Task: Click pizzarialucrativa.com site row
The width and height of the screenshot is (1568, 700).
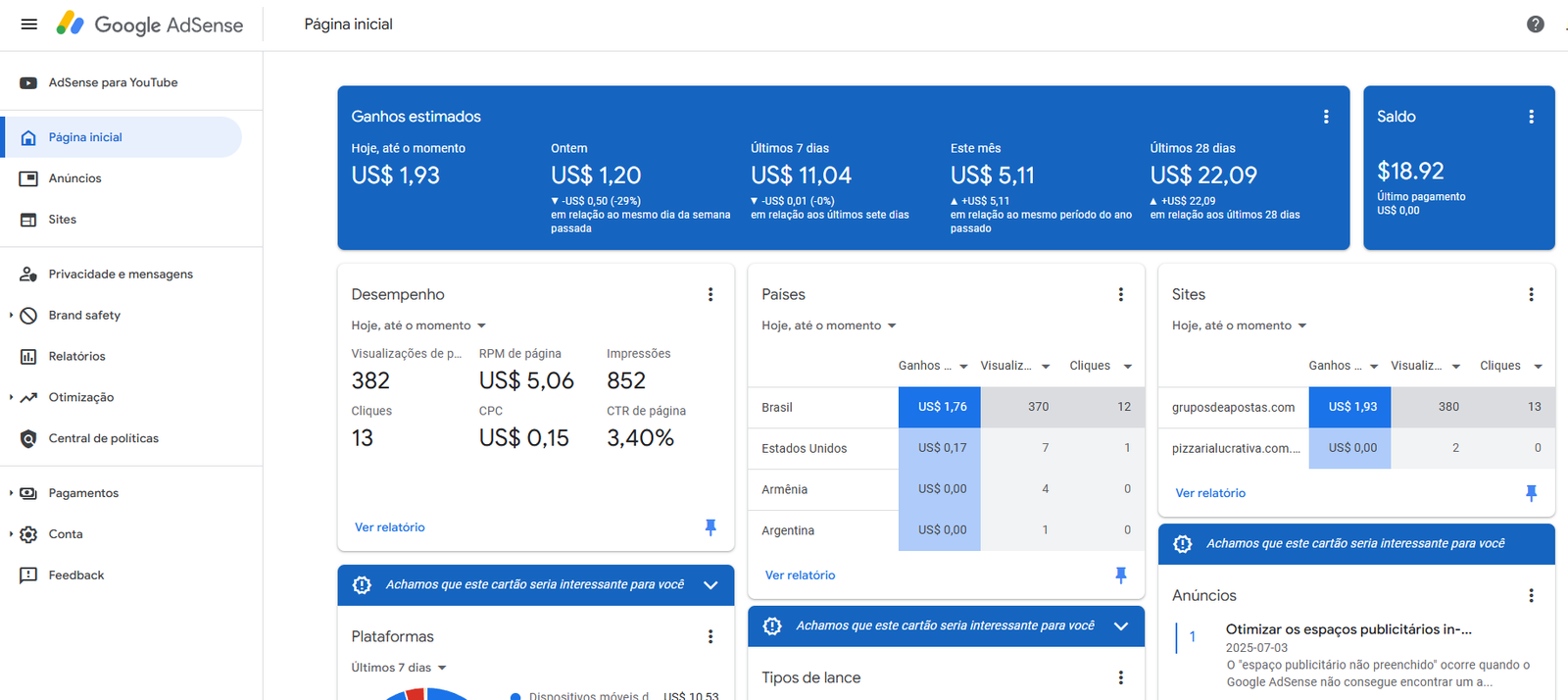Action: click(1357, 448)
